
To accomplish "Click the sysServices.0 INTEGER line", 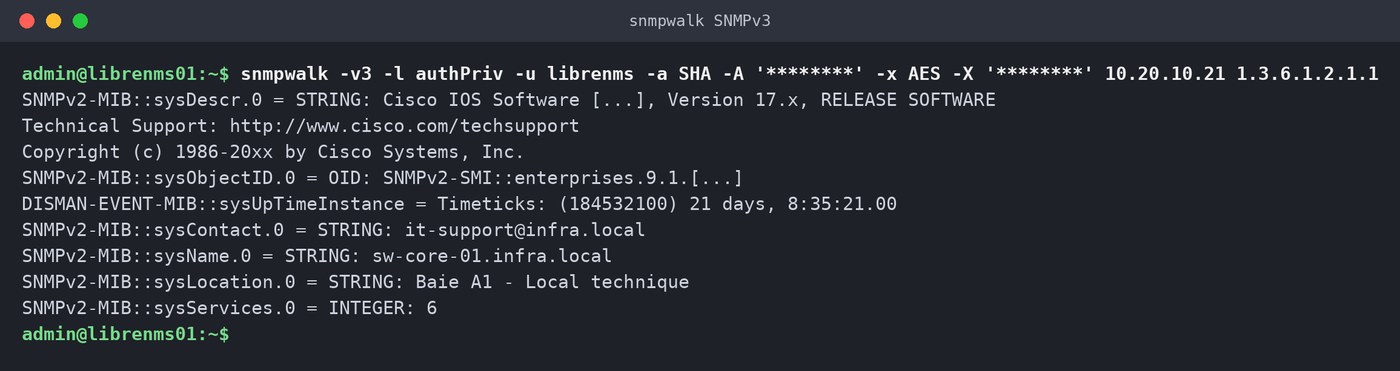I will (230, 308).
